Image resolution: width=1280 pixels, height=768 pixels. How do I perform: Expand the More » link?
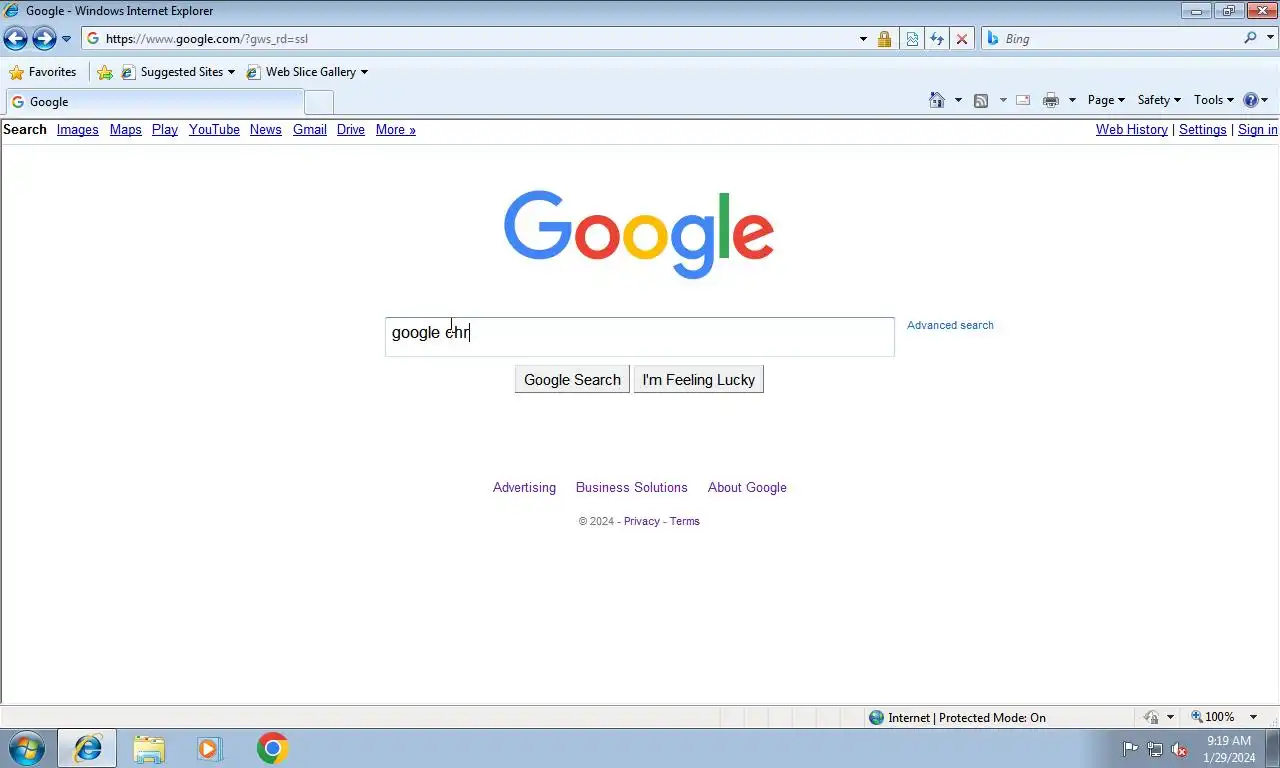pos(395,130)
